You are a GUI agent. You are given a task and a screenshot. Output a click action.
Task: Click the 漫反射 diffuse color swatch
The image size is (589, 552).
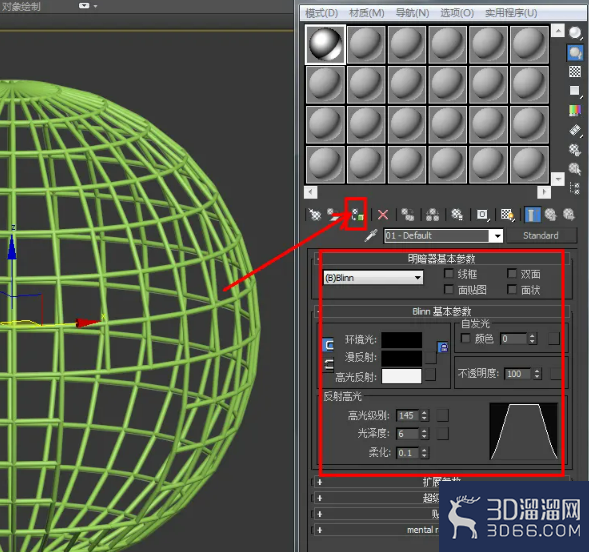(x=402, y=358)
